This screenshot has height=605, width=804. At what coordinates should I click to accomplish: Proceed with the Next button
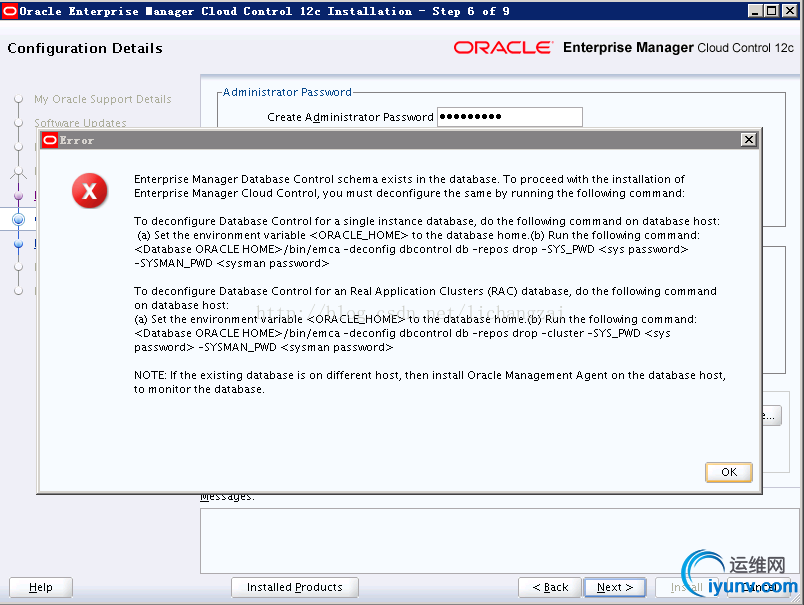[615, 587]
